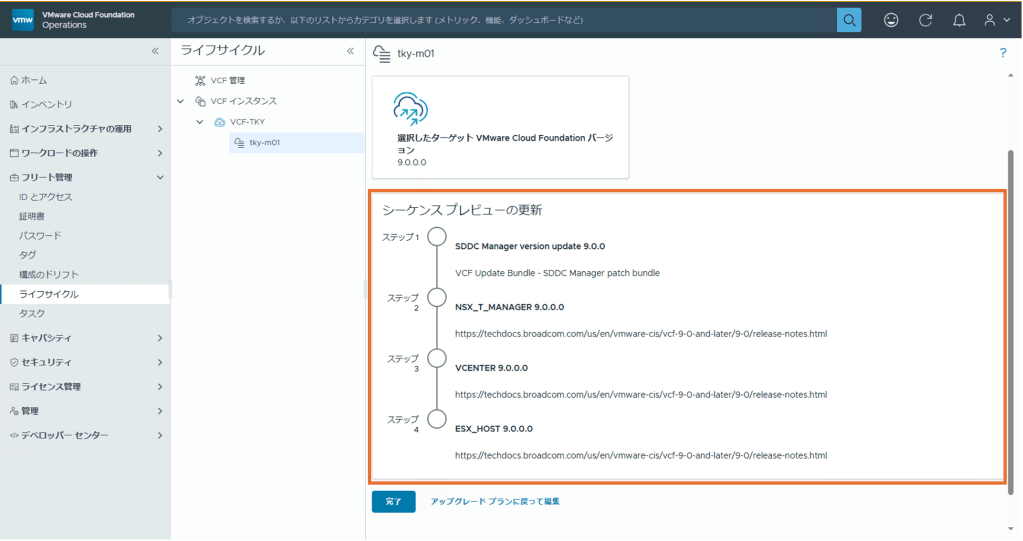Open the user account menu
This screenshot has width=1023, height=541.
pyautogui.click(x=997, y=20)
